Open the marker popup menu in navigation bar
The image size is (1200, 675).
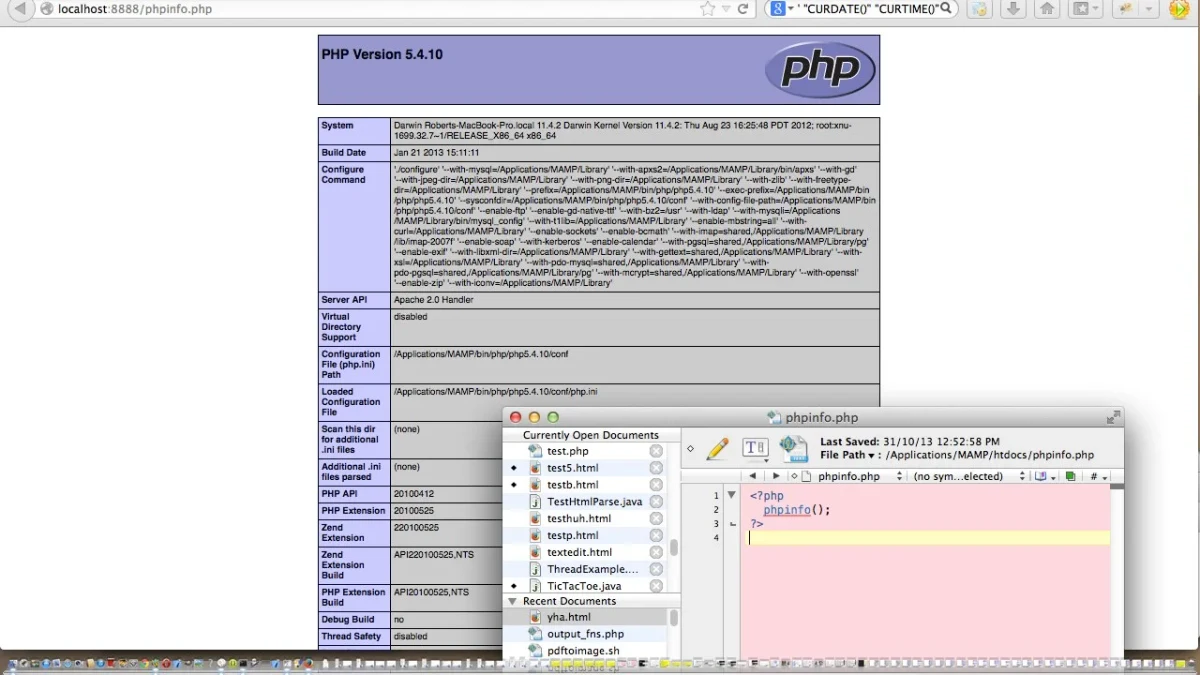tap(1045, 476)
